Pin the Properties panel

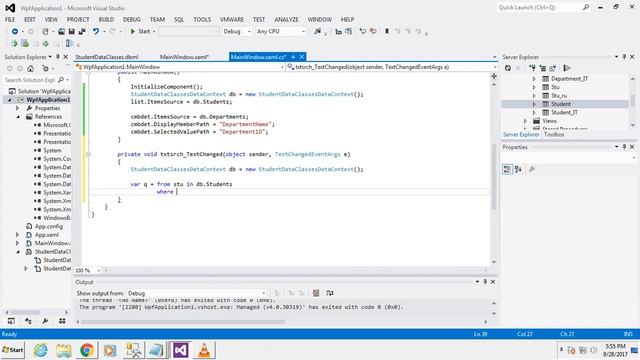coord(624,147)
